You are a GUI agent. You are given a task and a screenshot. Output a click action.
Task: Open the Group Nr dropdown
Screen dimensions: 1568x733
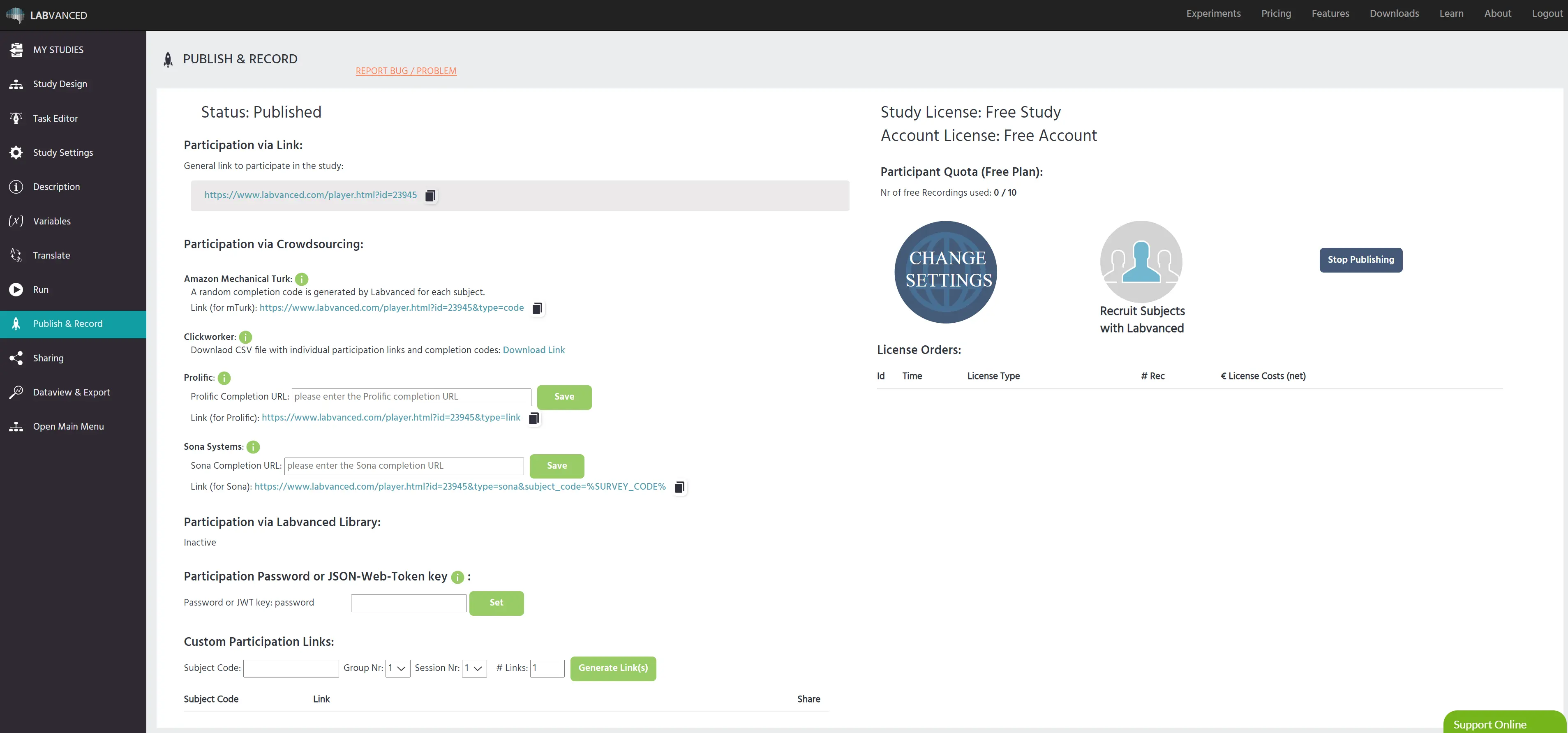pyautogui.click(x=398, y=668)
